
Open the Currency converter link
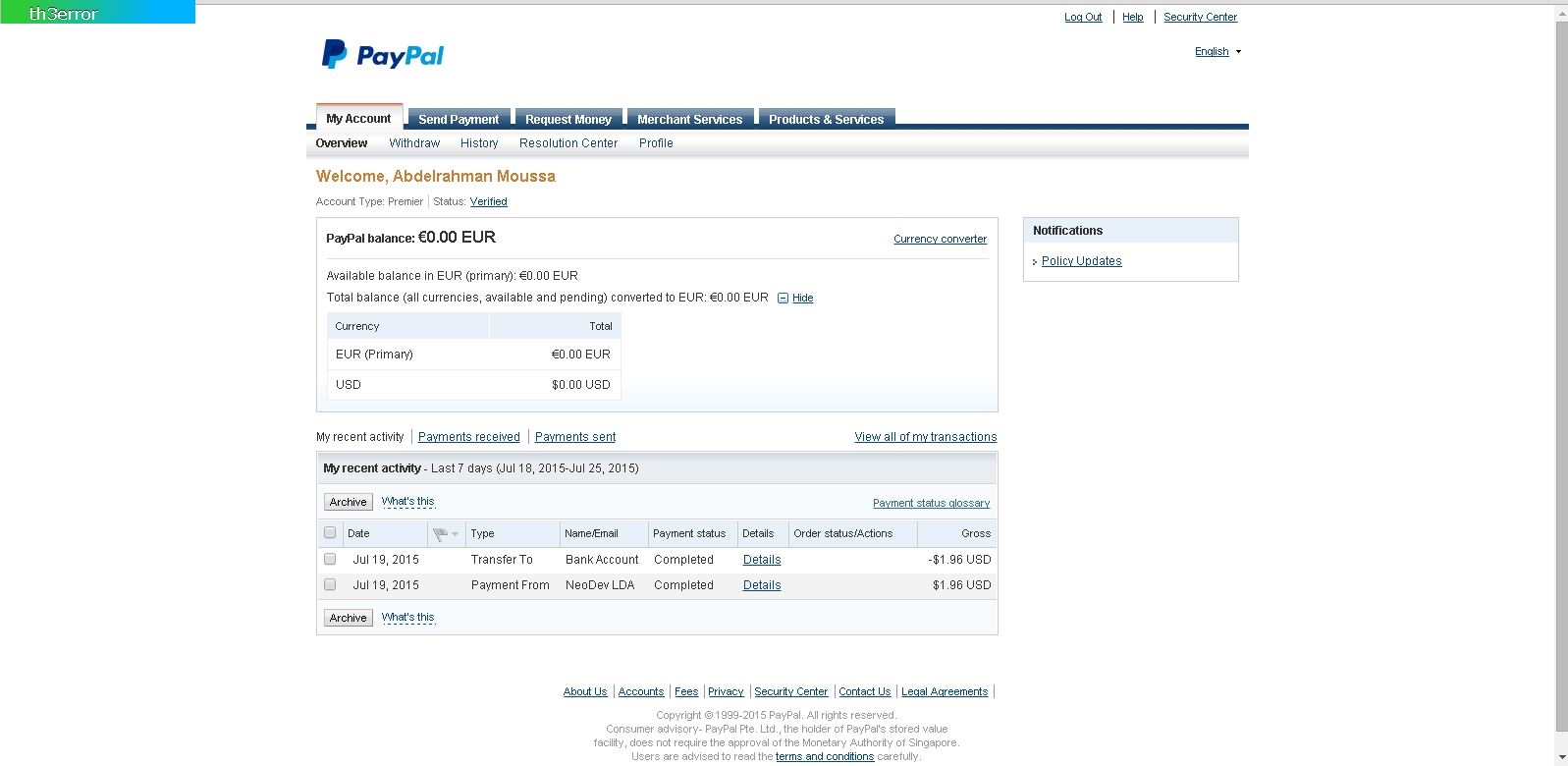click(940, 239)
